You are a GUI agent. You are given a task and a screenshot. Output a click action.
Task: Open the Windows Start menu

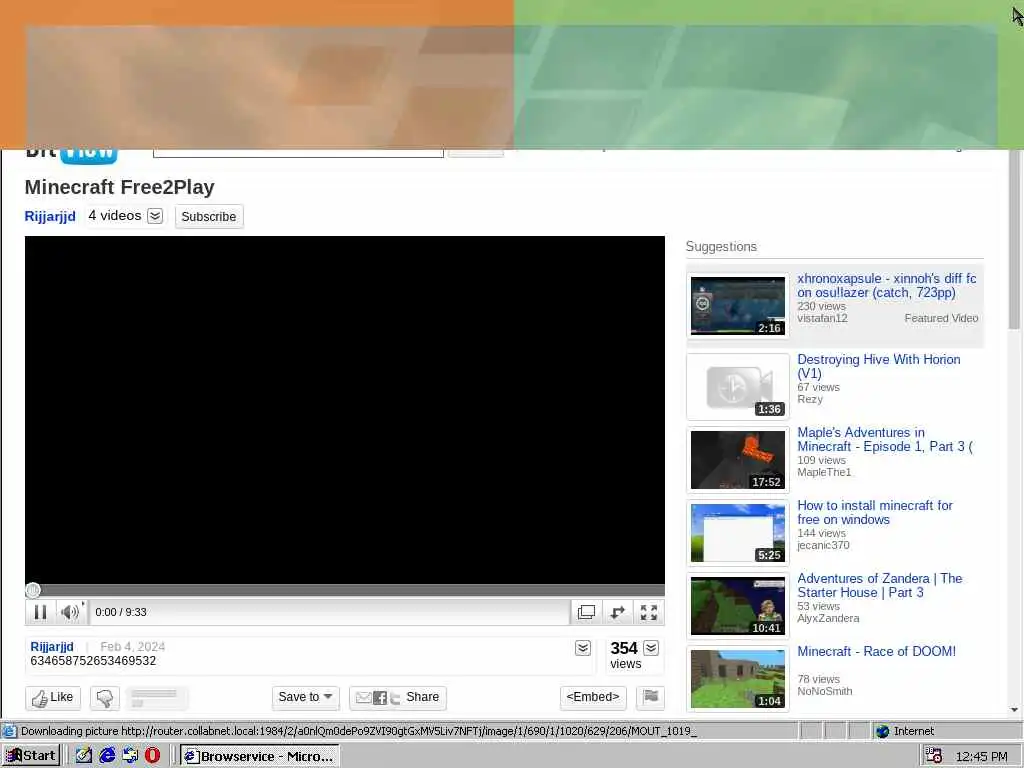pyautogui.click(x=31, y=756)
